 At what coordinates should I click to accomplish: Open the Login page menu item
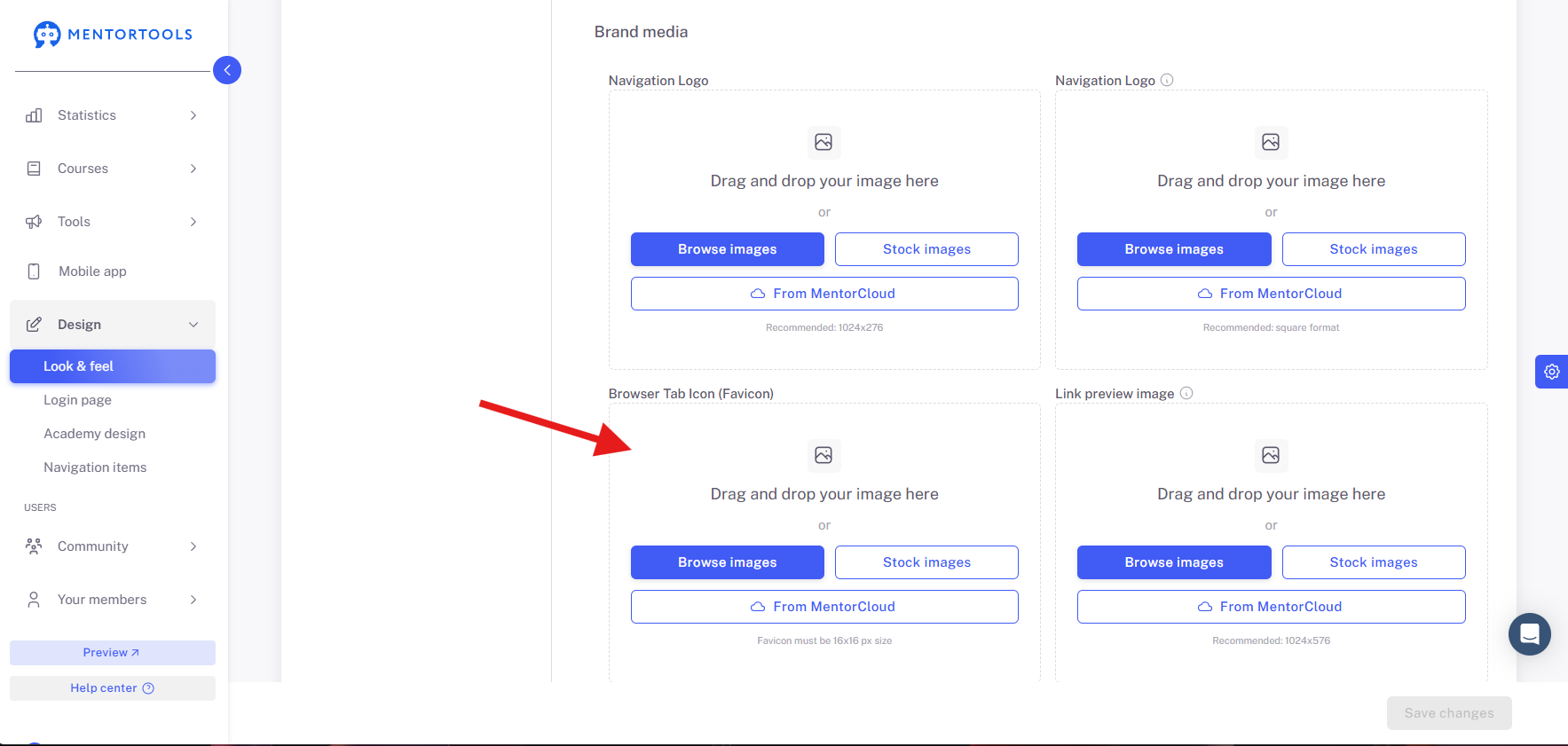pyautogui.click(x=77, y=400)
